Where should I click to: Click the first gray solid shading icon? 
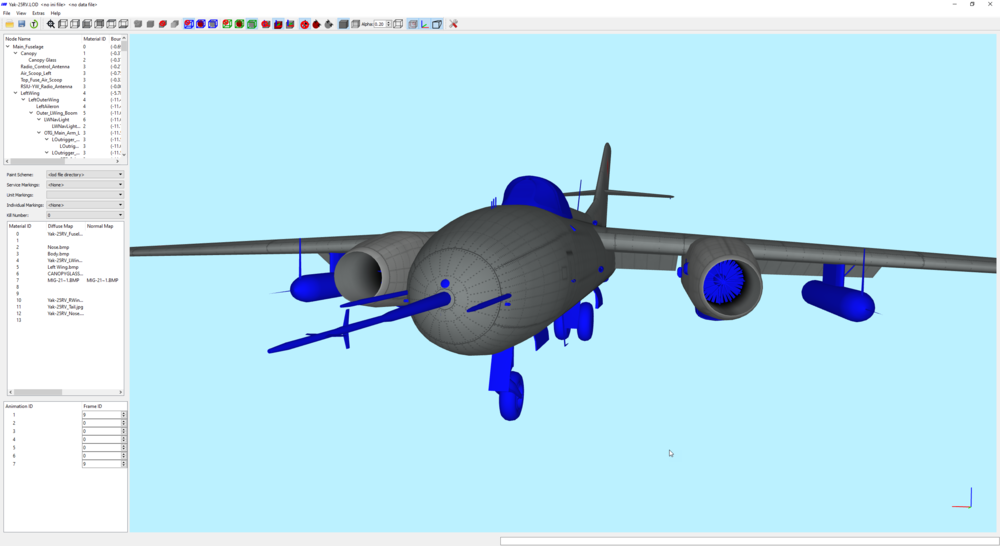click(x=138, y=24)
